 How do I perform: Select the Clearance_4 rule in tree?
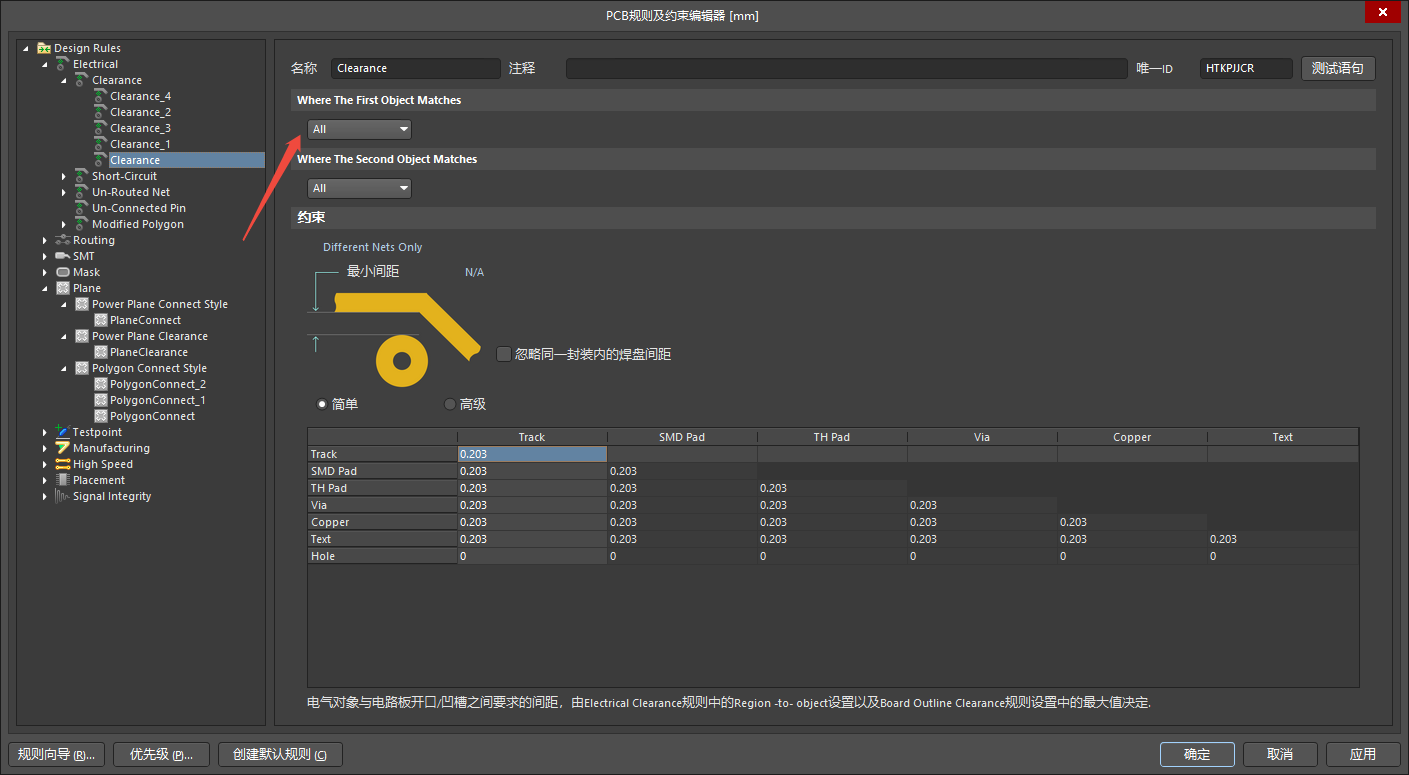[x=140, y=96]
